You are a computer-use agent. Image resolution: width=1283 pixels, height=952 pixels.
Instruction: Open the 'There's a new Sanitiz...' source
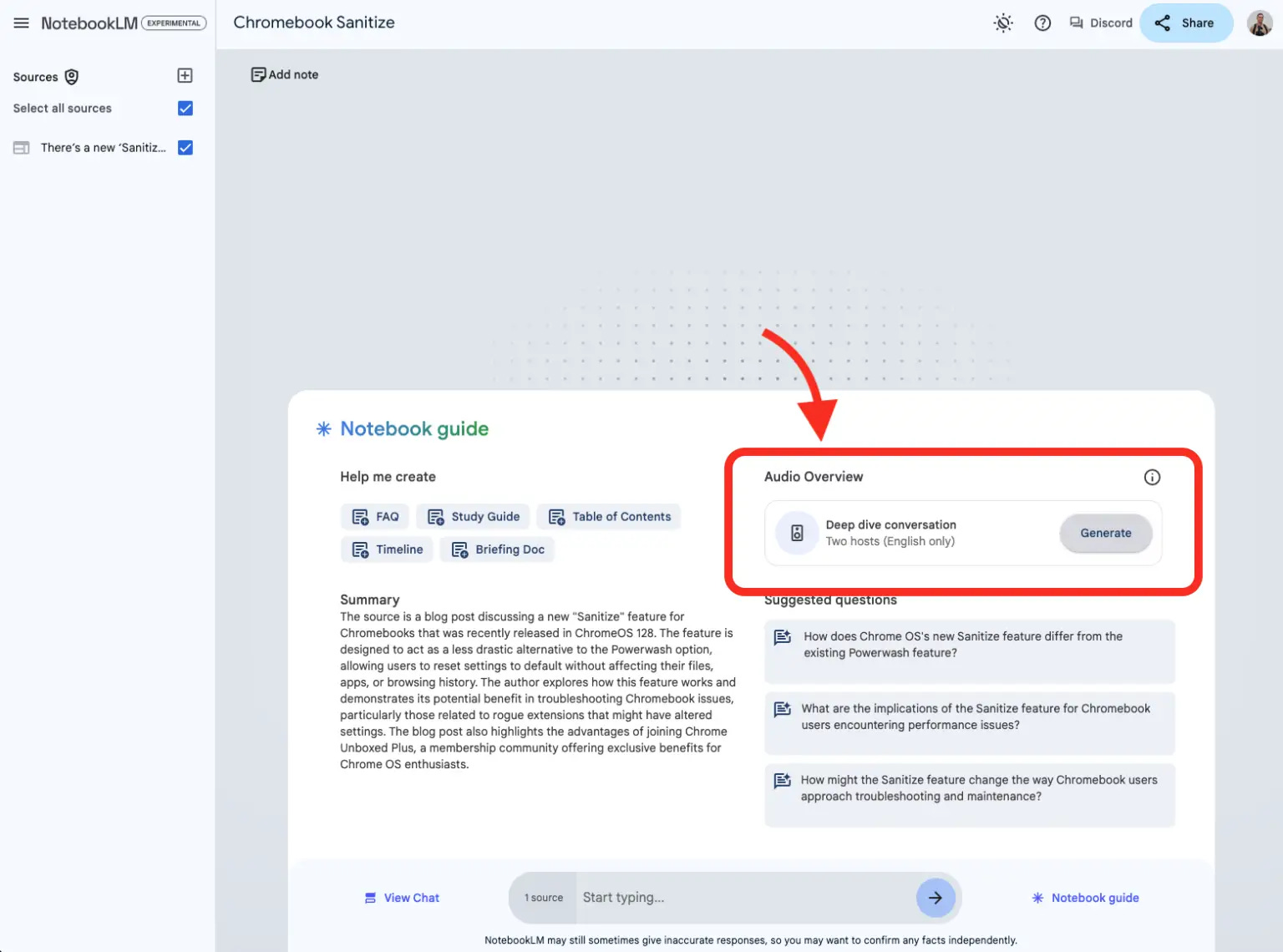point(104,148)
